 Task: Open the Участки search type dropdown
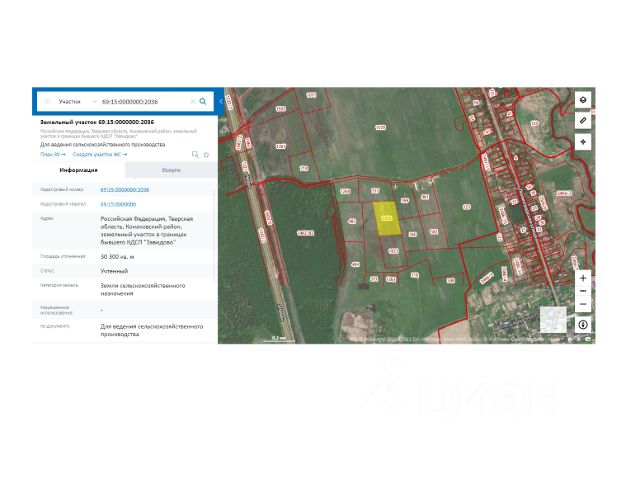(x=77, y=102)
